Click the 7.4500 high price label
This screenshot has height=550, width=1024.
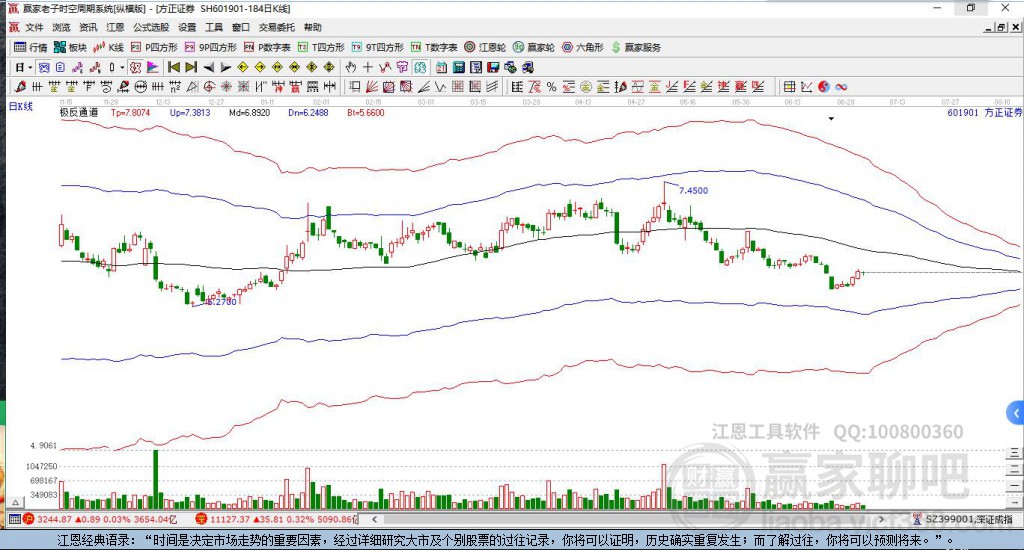tap(693, 191)
